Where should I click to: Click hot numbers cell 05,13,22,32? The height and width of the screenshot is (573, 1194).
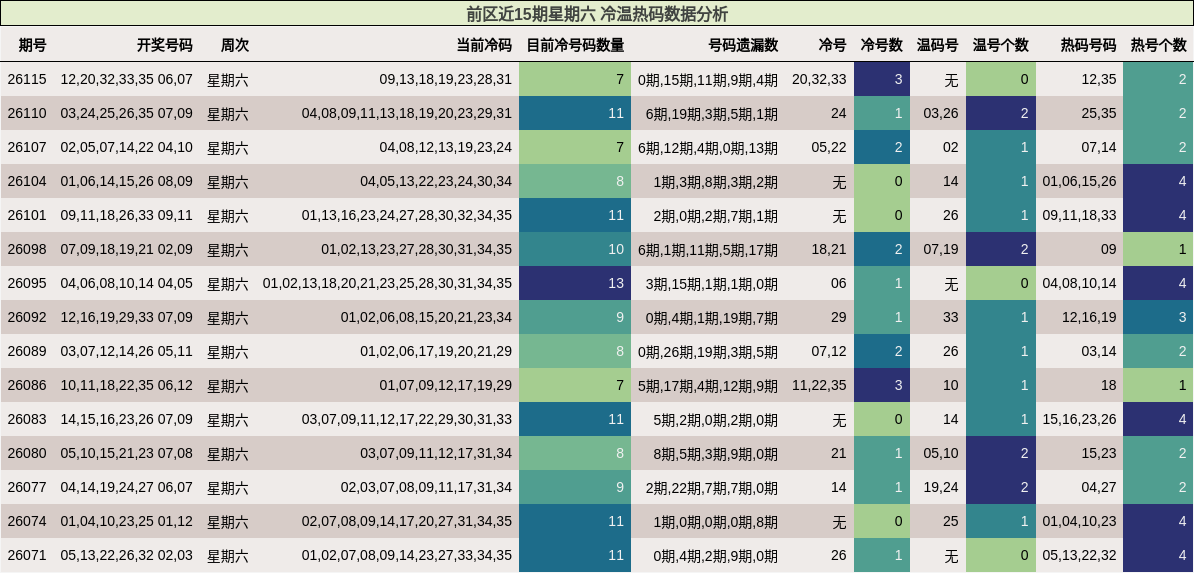coord(1079,555)
